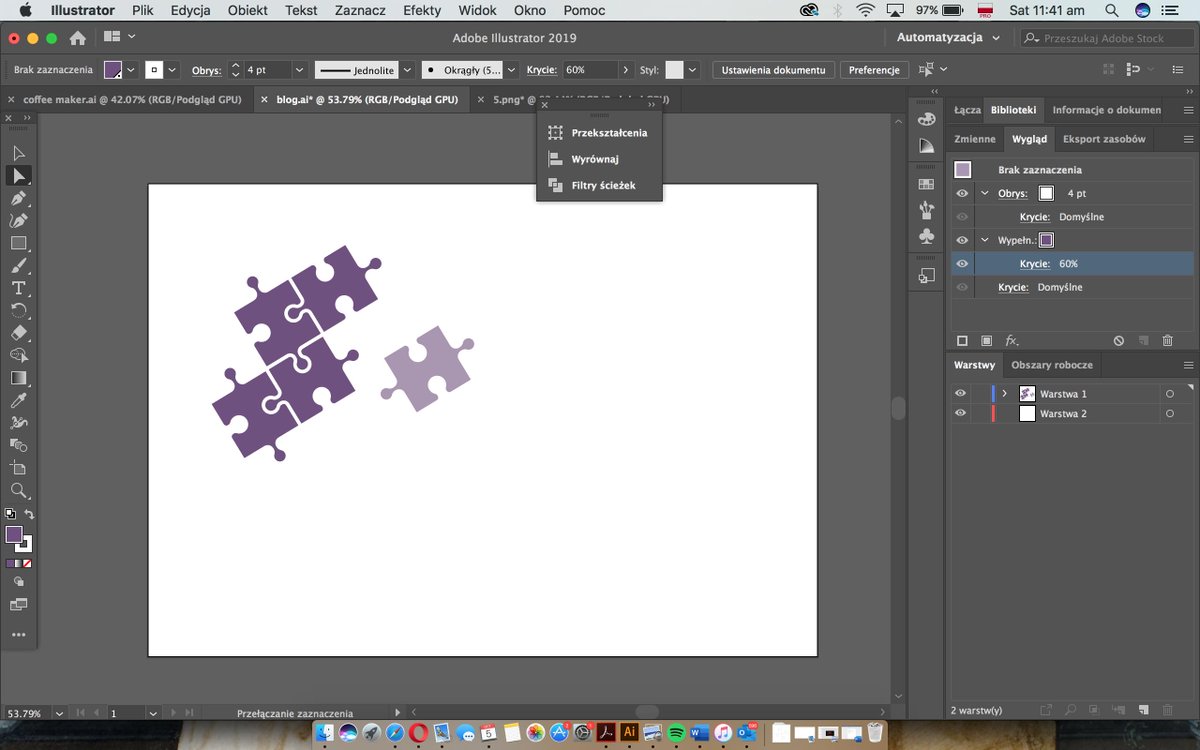Toggle visibility of Wypełn. appearance row

(962, 240)
